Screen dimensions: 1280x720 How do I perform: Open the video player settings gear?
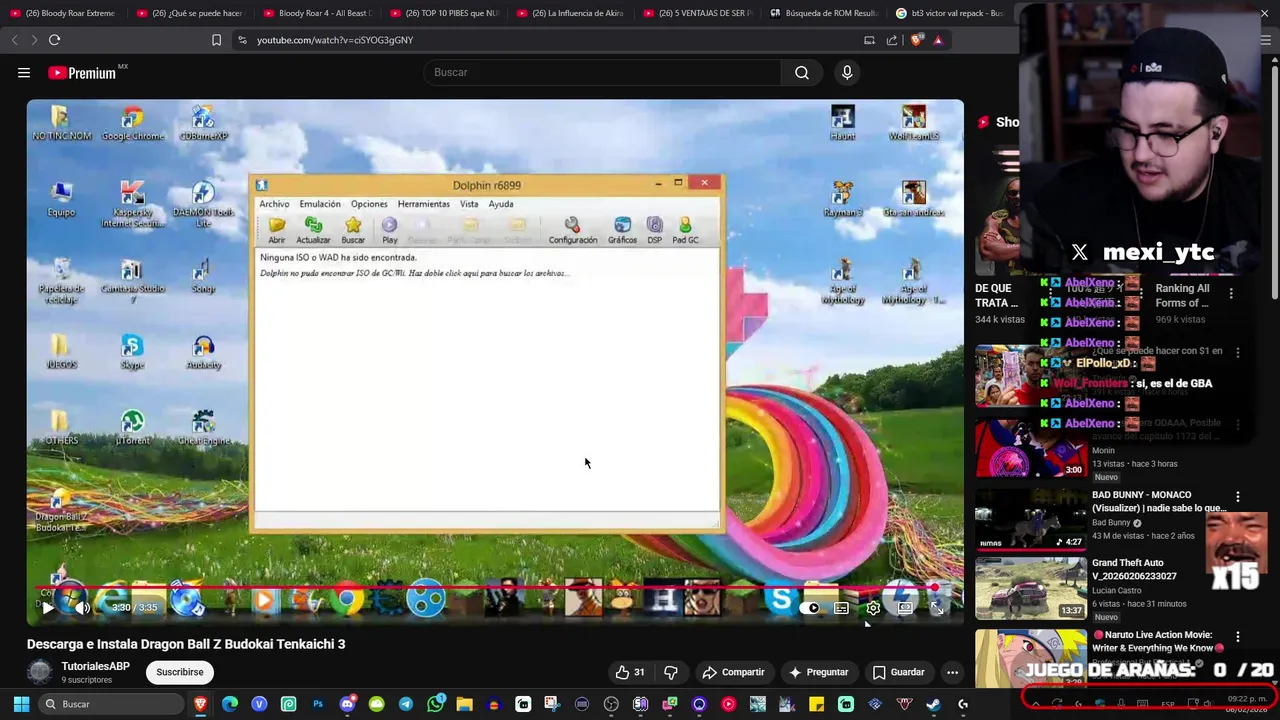coord(873,608)
